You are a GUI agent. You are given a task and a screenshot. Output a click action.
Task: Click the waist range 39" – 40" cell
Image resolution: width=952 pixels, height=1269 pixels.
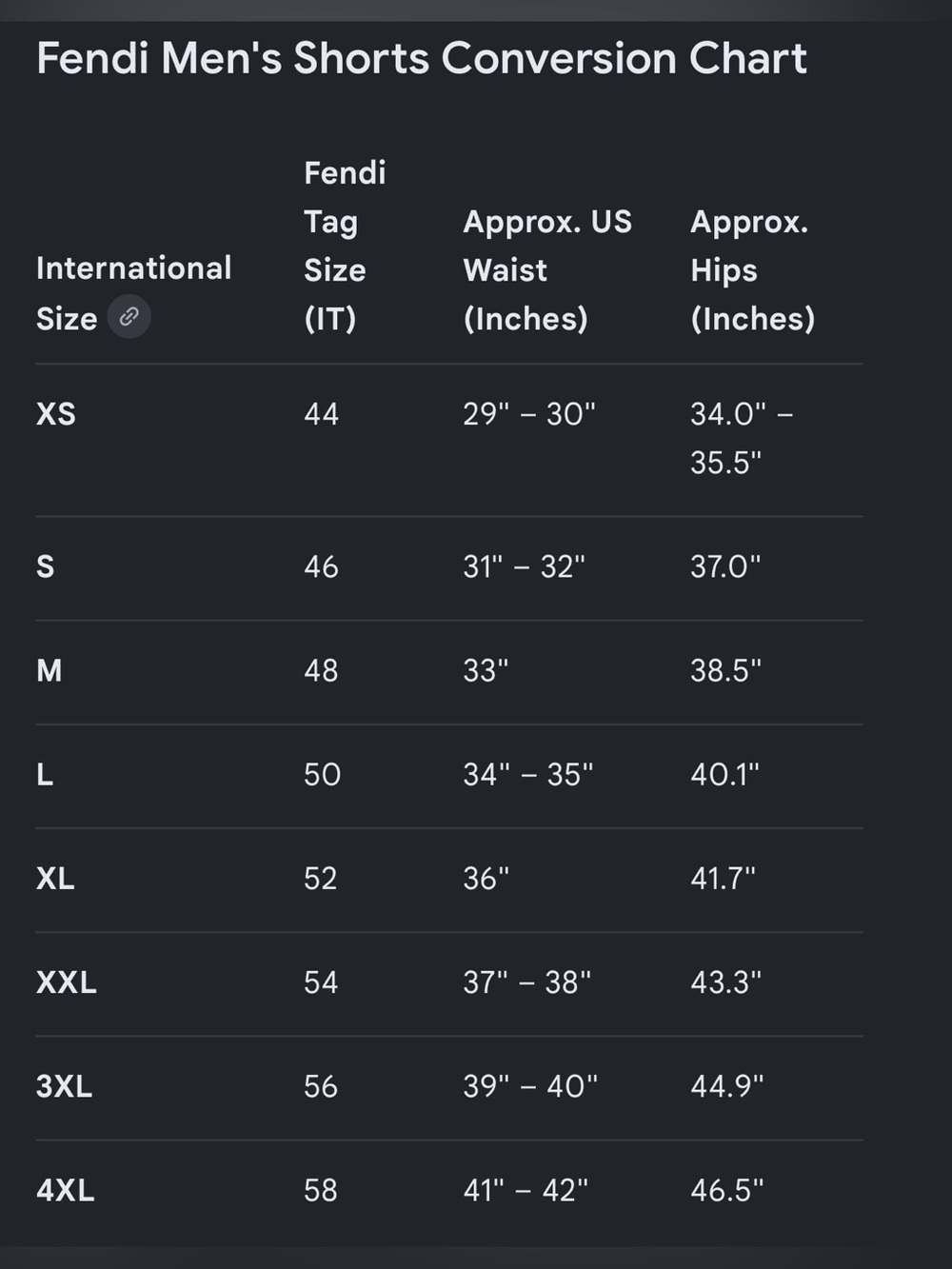[x=530, y=1086]
